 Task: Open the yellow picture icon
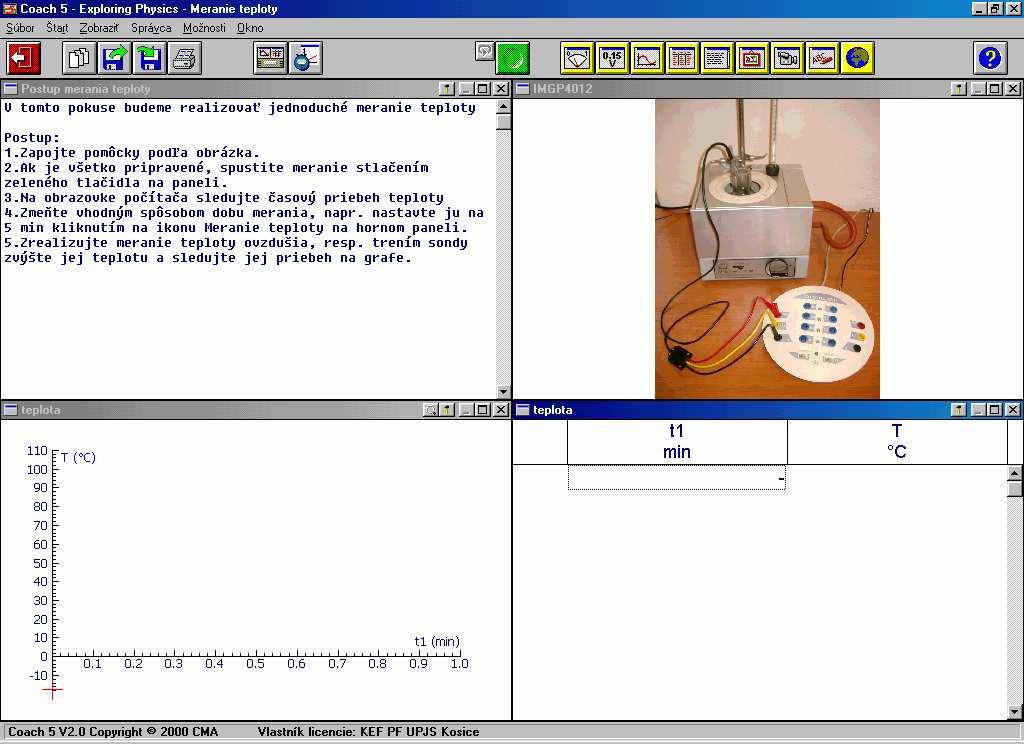[x=752, y=58]
